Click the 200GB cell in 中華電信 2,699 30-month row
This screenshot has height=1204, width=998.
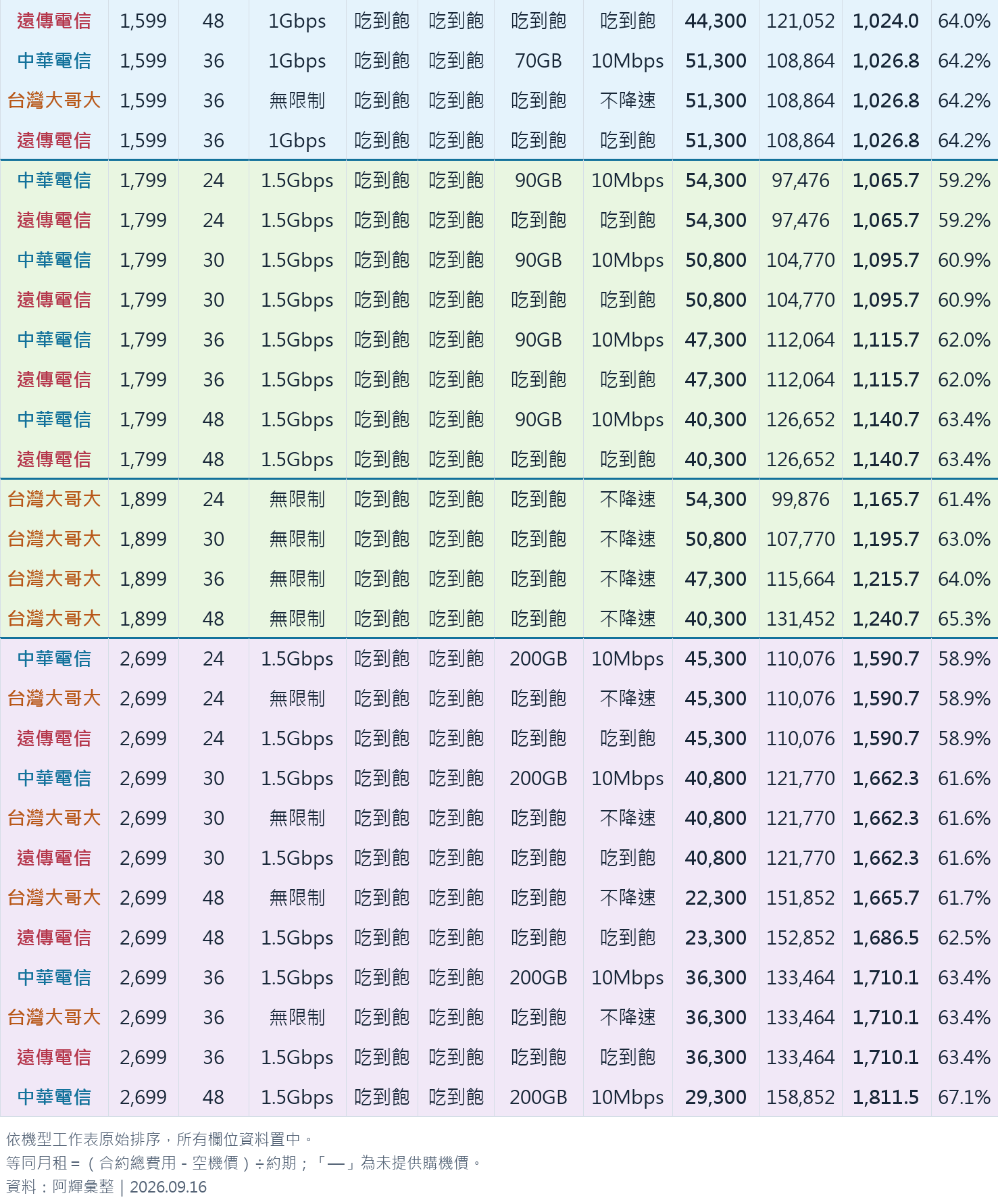coord(539,778)
